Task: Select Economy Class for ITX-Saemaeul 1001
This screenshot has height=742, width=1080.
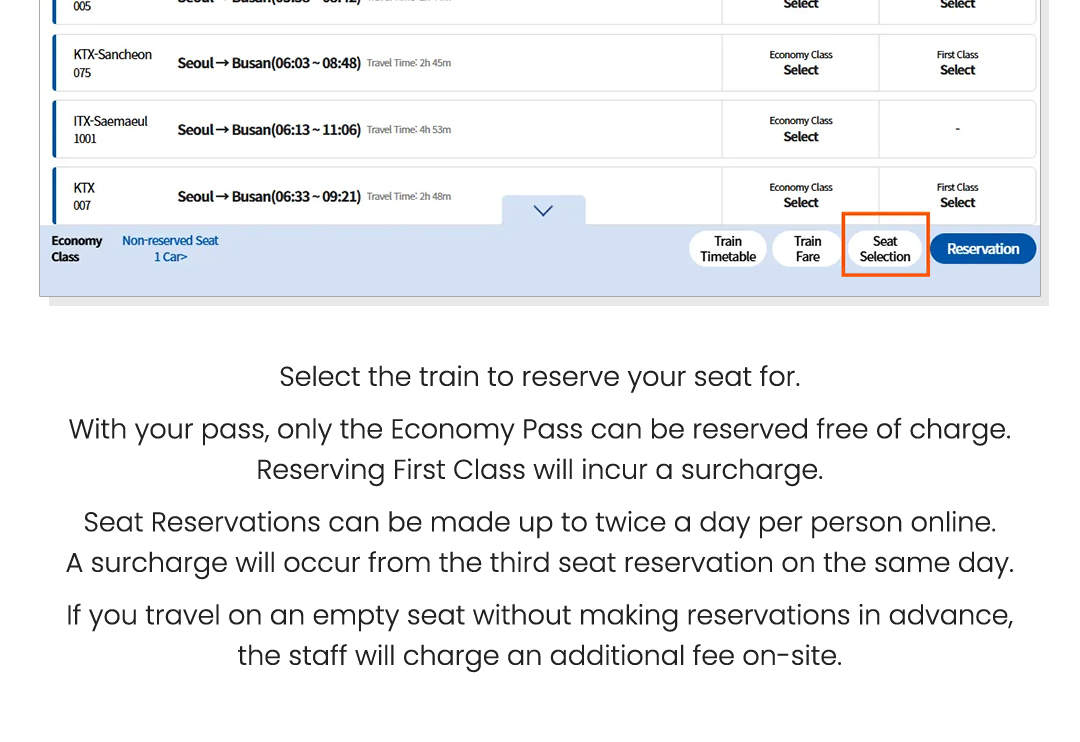Action: (800, 136)
